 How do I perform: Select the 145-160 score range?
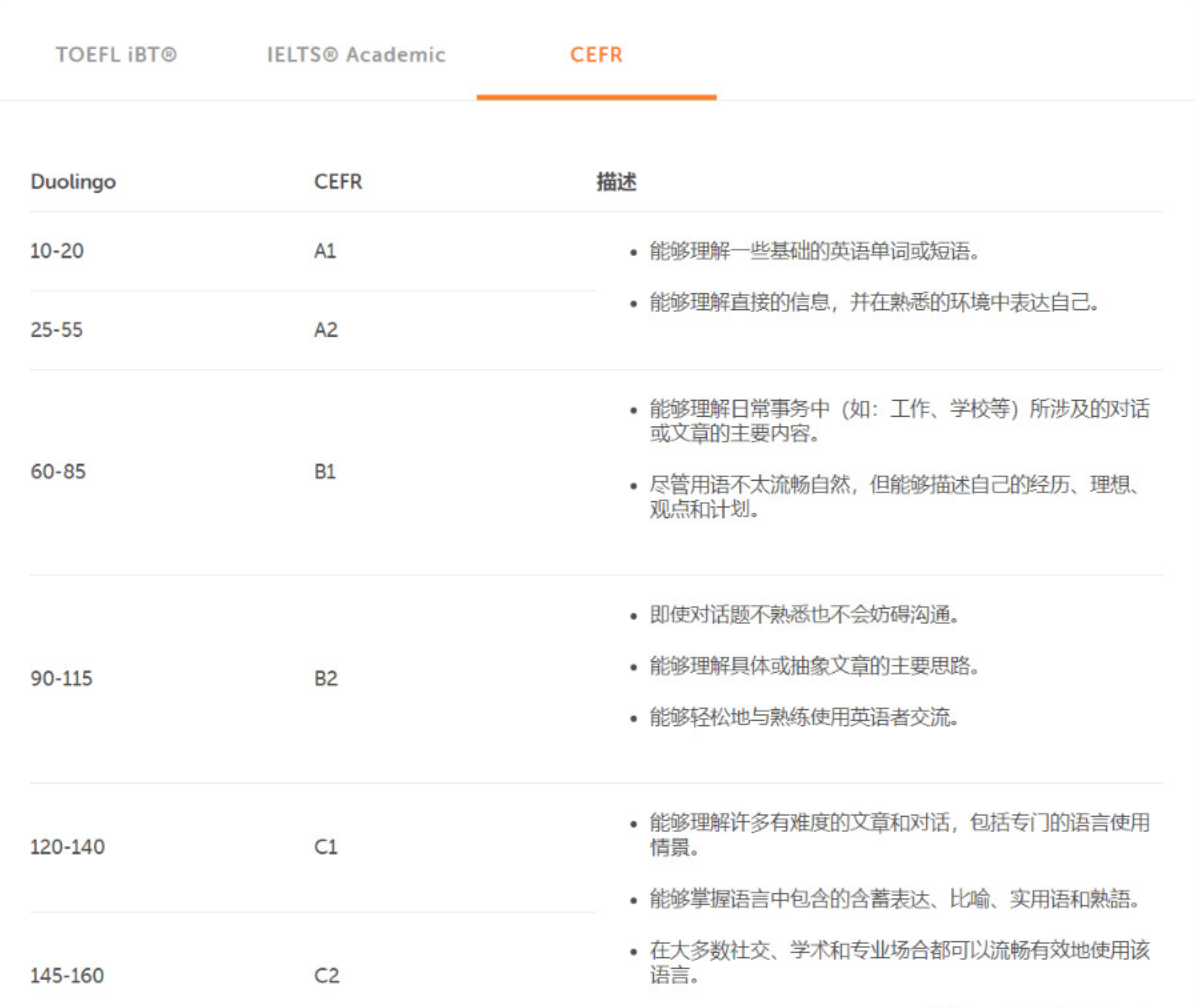[67, 975]
